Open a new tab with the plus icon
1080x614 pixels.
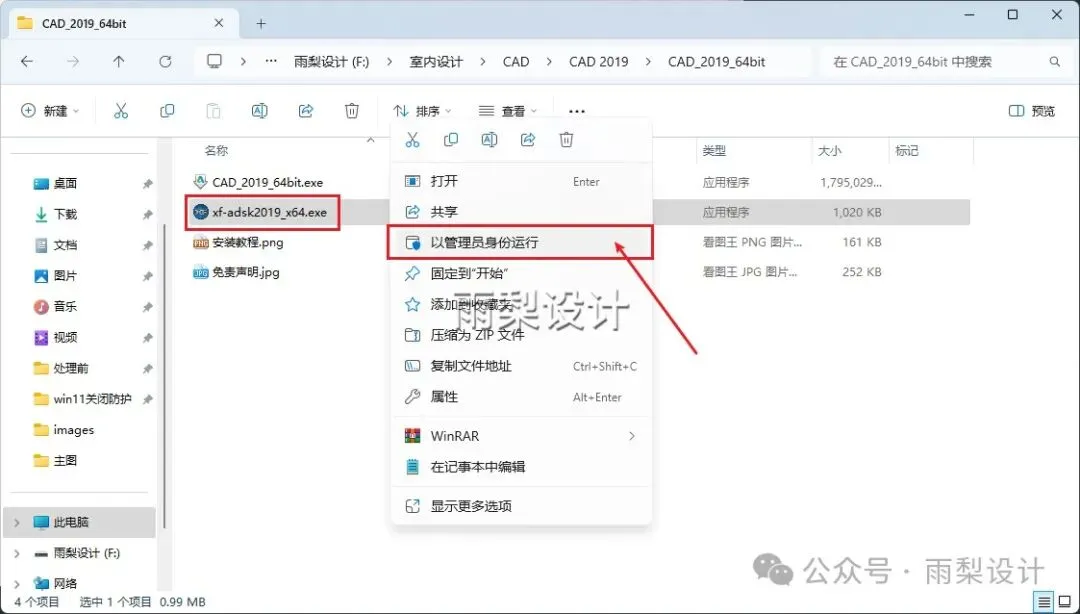261,23
